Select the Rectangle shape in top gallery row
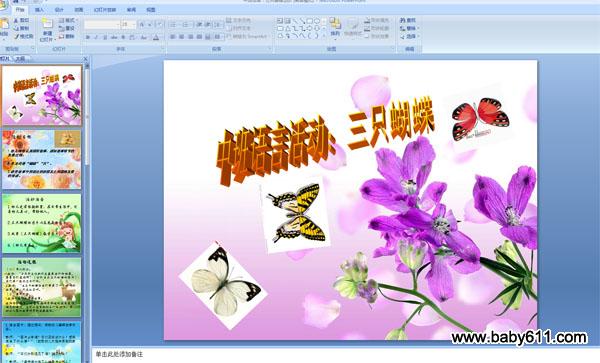Image resolution: width=600 pixels, height=363 pixels. pyautogui.click(x=310, y=21)
